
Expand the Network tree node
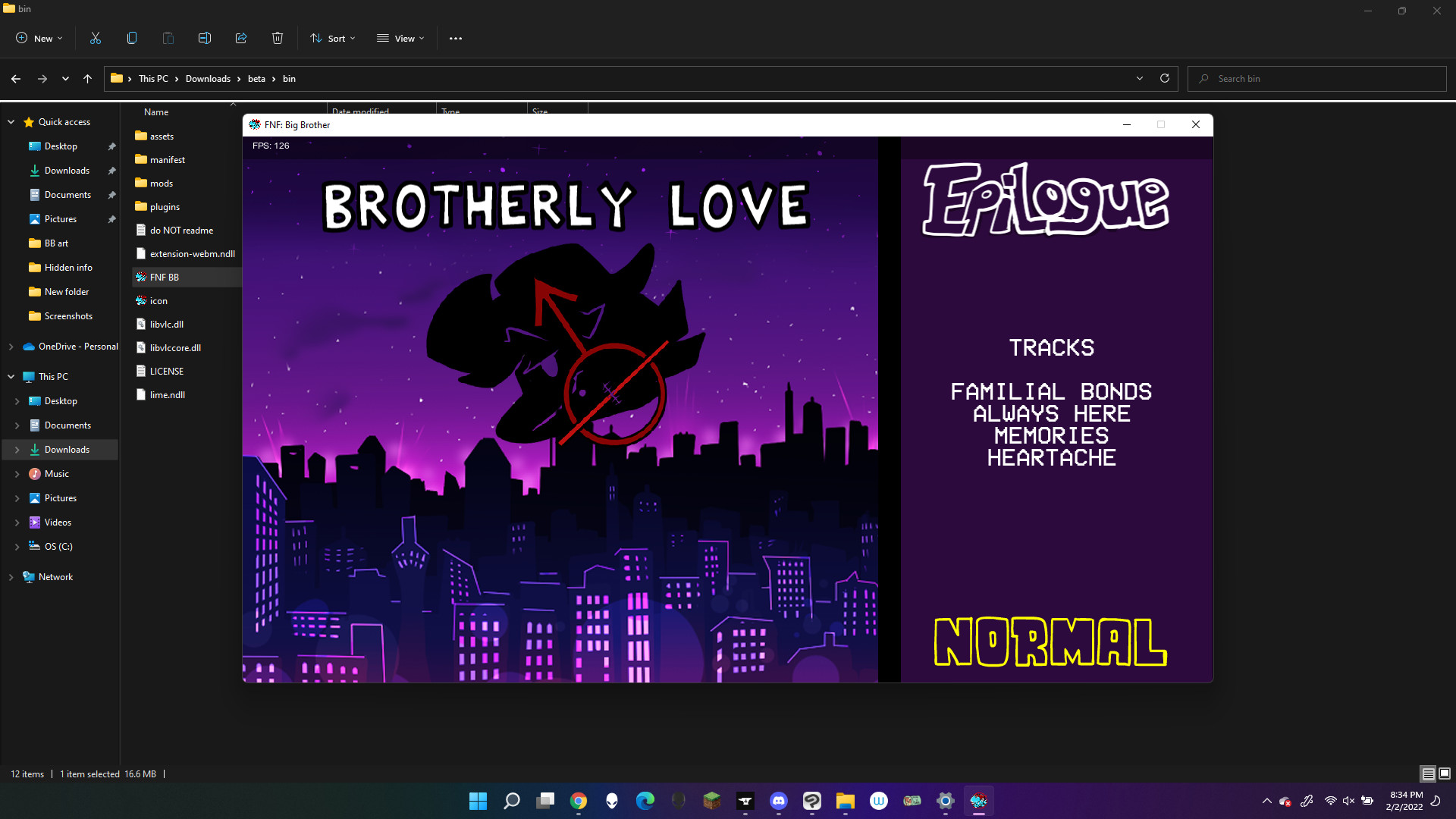11,577
